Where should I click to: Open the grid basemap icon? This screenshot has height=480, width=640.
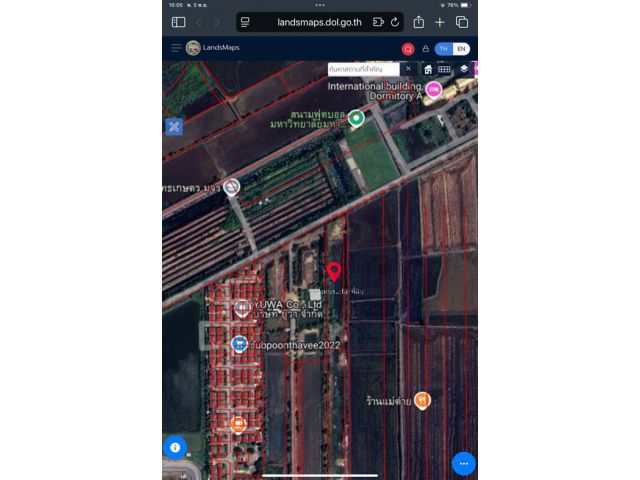(445, 69)
